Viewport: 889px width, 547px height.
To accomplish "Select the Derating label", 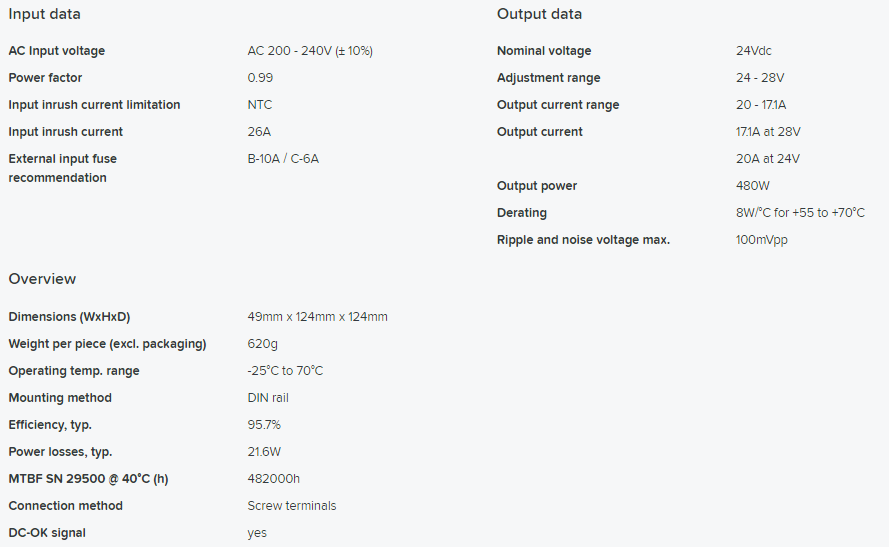I will tap(522, 213).
